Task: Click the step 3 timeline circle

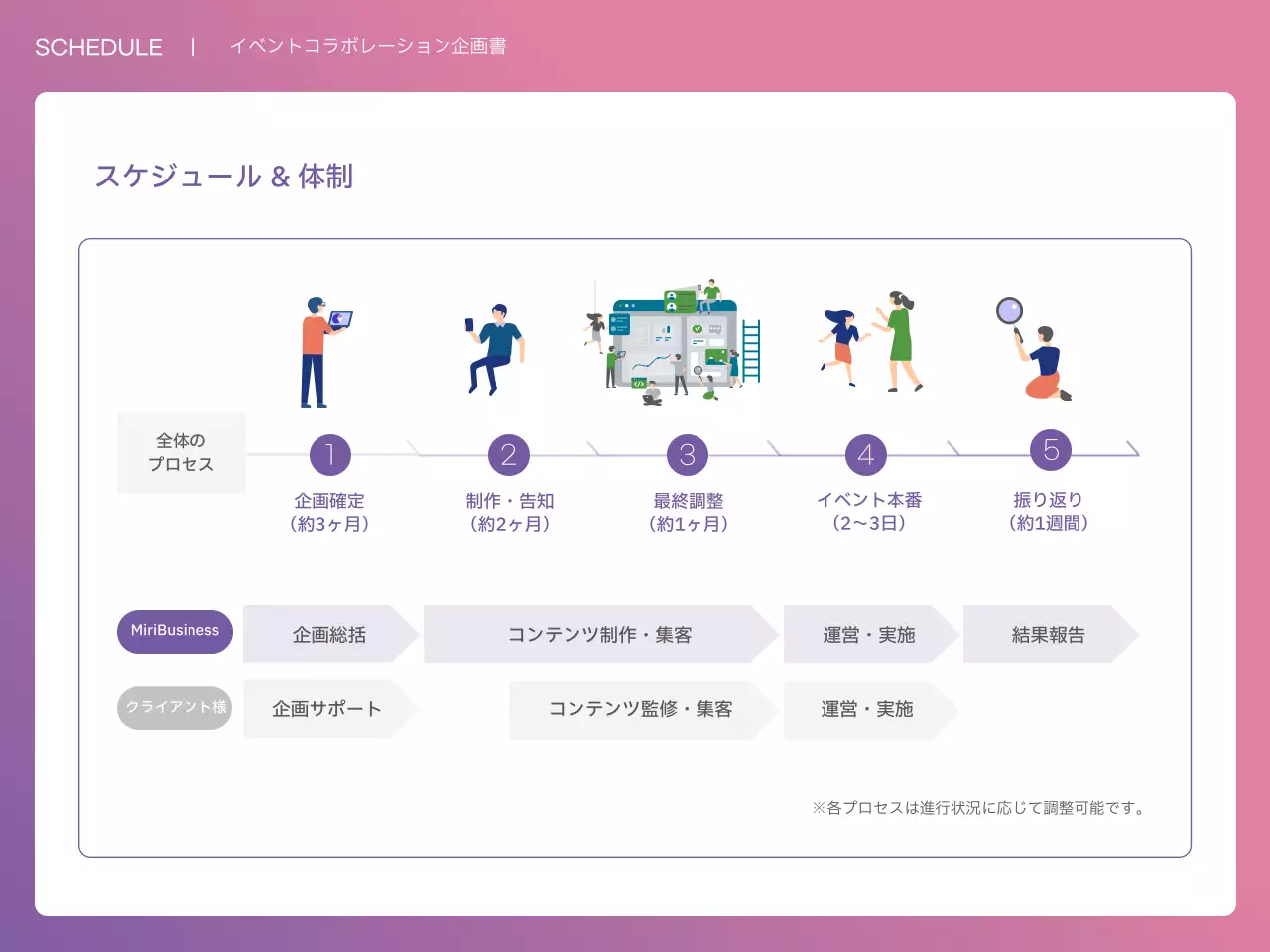Action: [687, 455]
